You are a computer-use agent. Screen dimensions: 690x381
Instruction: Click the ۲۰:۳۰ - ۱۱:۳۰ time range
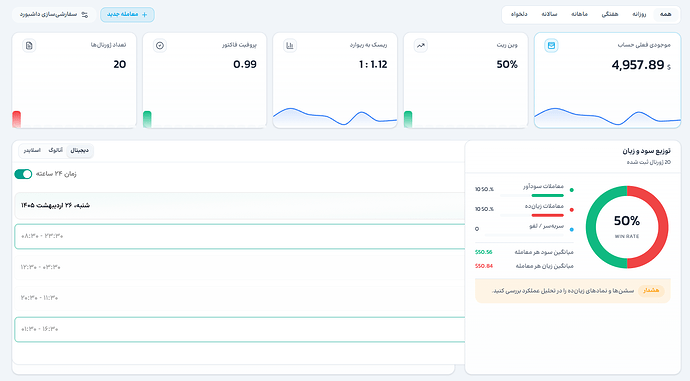click(x=39, y=298)
